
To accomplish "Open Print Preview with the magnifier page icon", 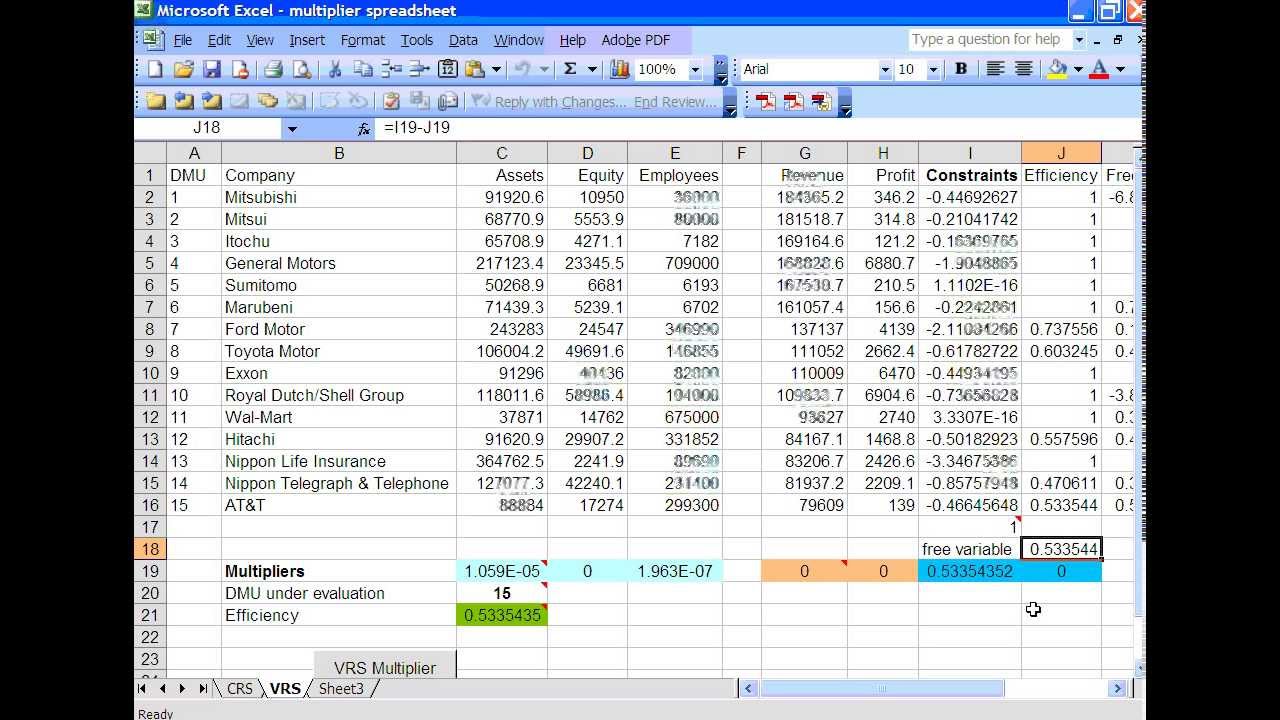I will (301, 69).
